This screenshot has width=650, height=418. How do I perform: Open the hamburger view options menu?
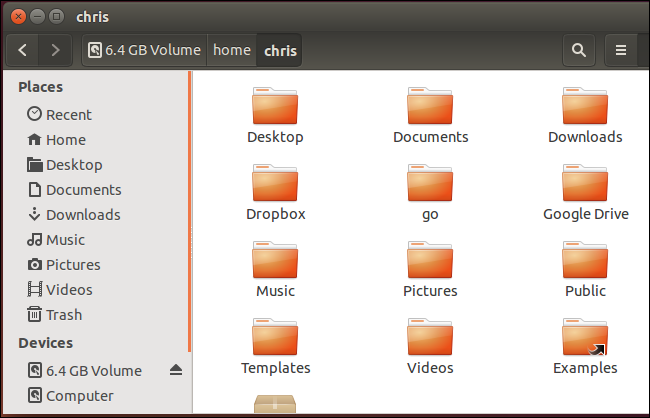(x=621, y=51)
